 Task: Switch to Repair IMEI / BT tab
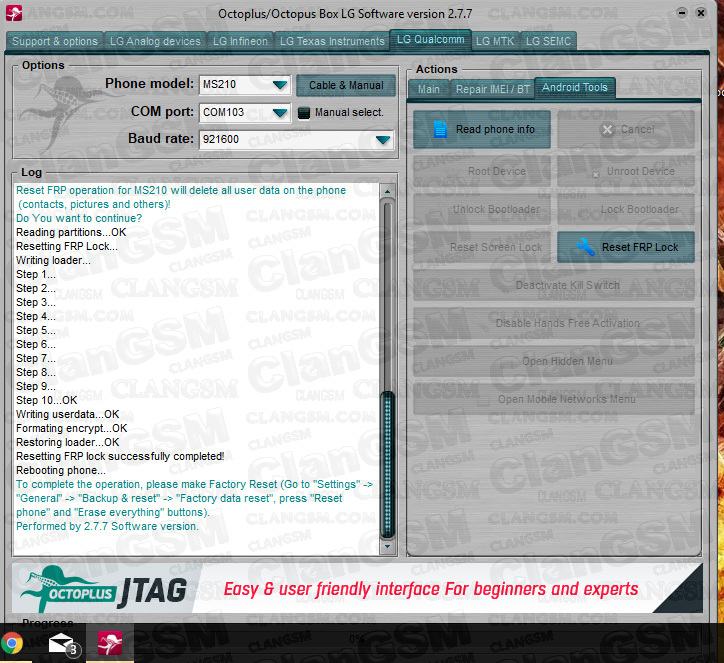[x=493, y=89]
